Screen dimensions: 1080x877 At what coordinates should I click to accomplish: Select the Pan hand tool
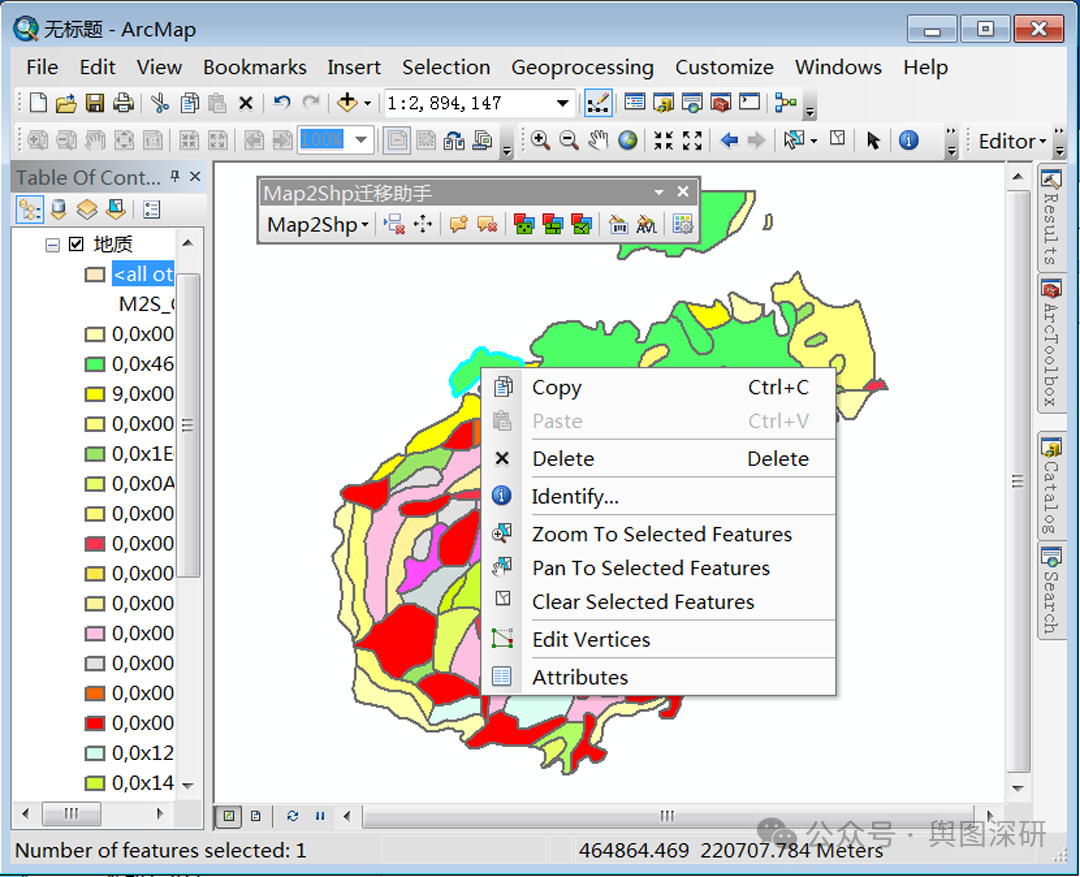(598, 141)
